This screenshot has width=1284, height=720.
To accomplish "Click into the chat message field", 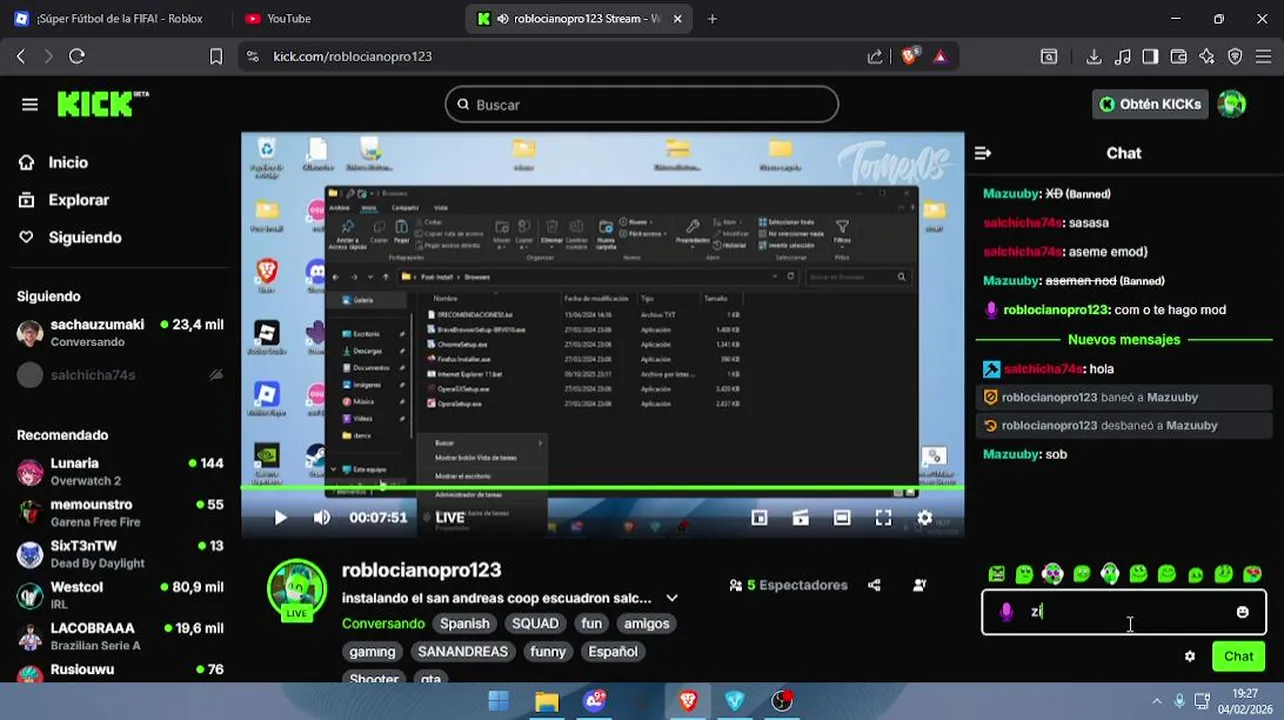I will (x=1124, y=612).
